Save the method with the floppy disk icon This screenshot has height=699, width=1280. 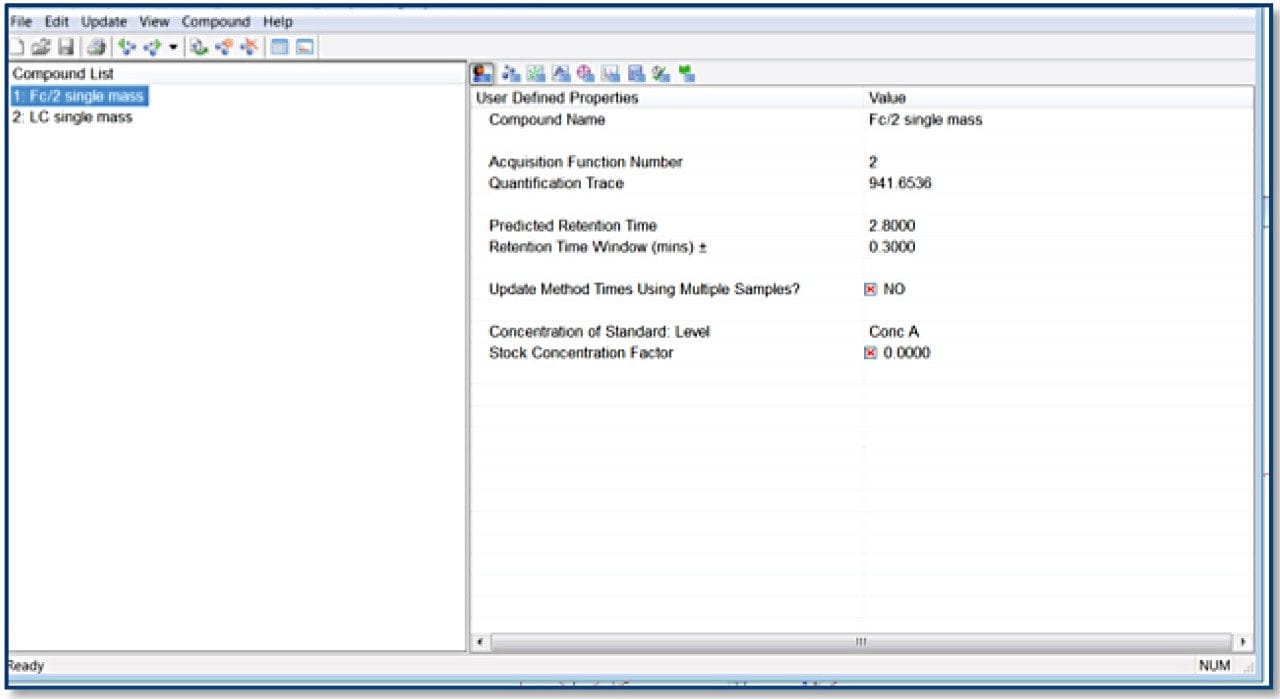(x=65, y=47)
